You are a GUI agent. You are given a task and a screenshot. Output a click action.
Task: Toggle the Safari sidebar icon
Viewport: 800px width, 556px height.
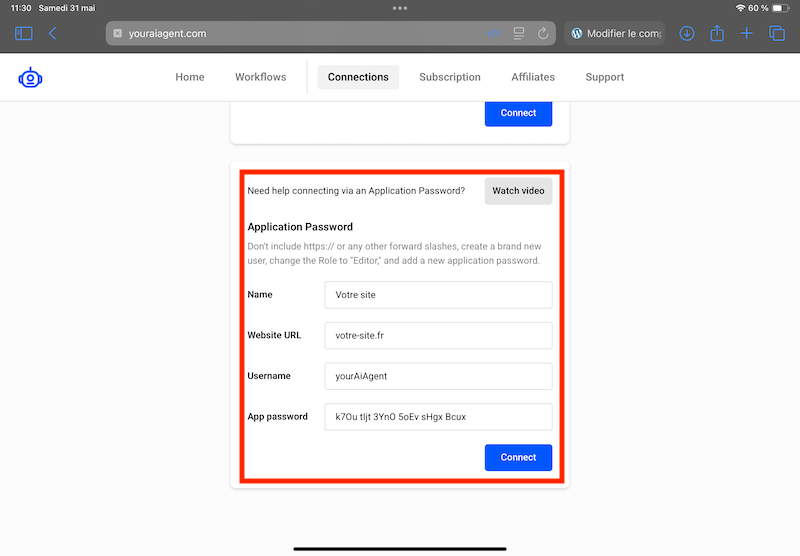point(23,34)
